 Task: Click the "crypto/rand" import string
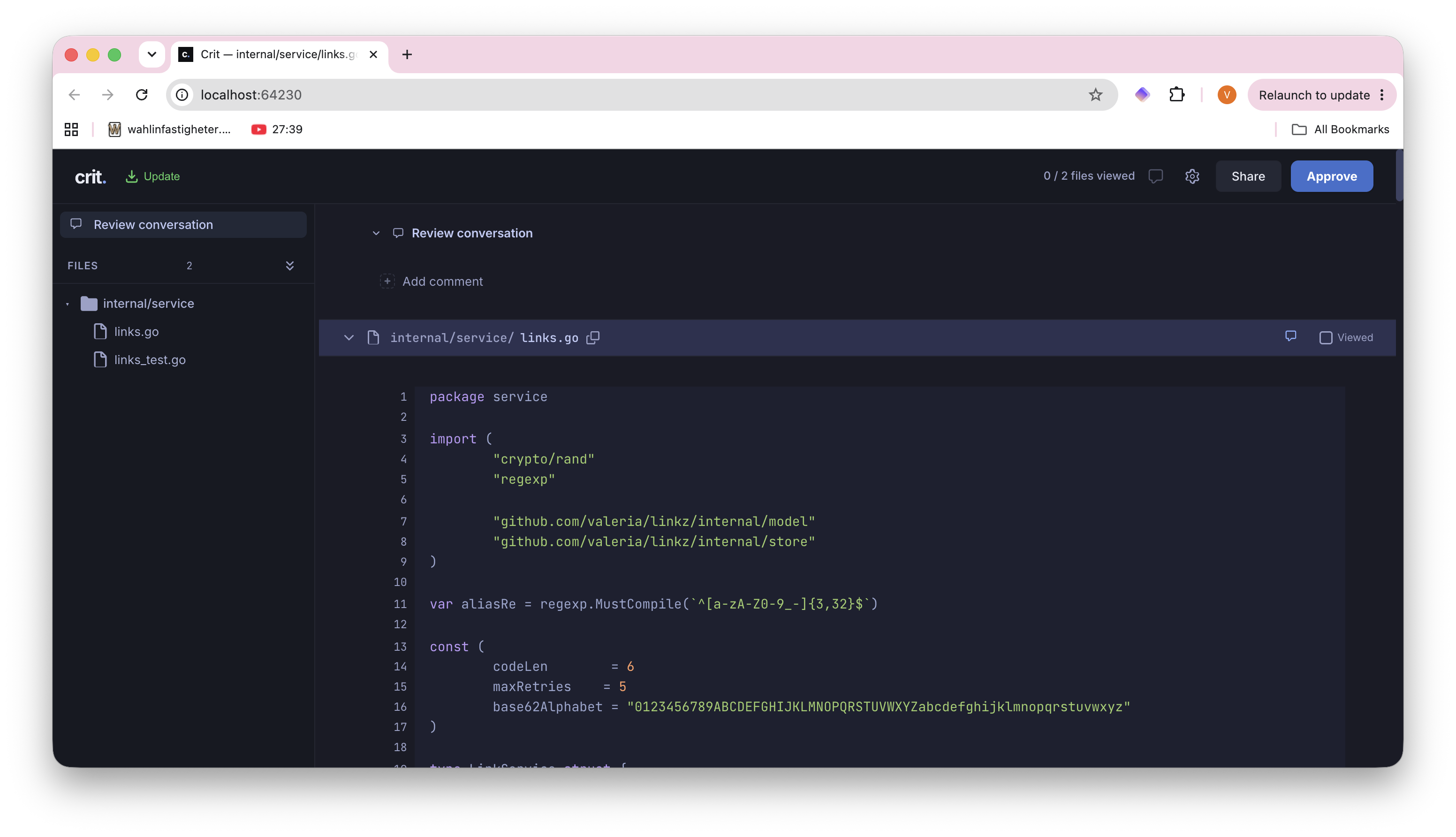(543, 459)
